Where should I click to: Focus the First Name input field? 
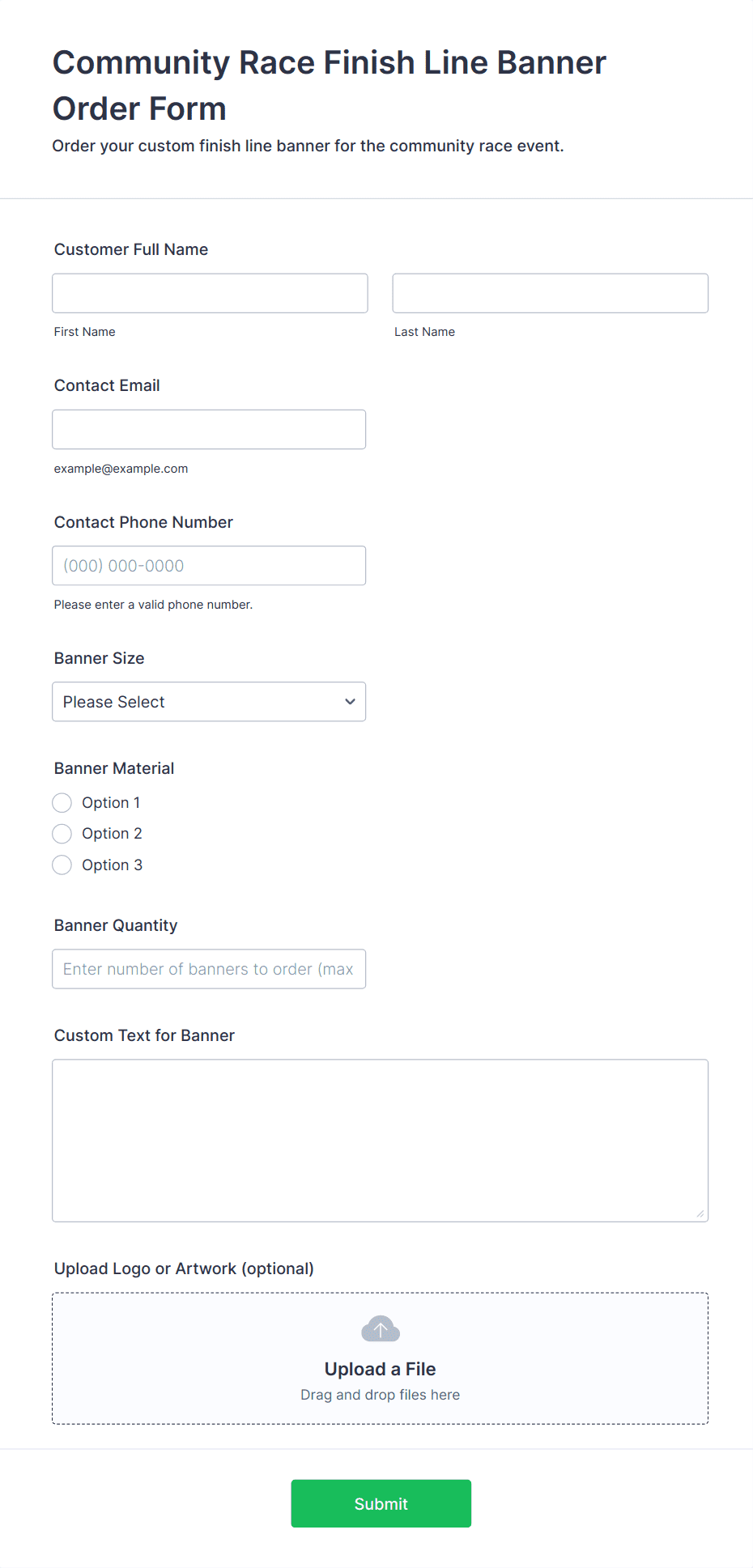[210, 293]
